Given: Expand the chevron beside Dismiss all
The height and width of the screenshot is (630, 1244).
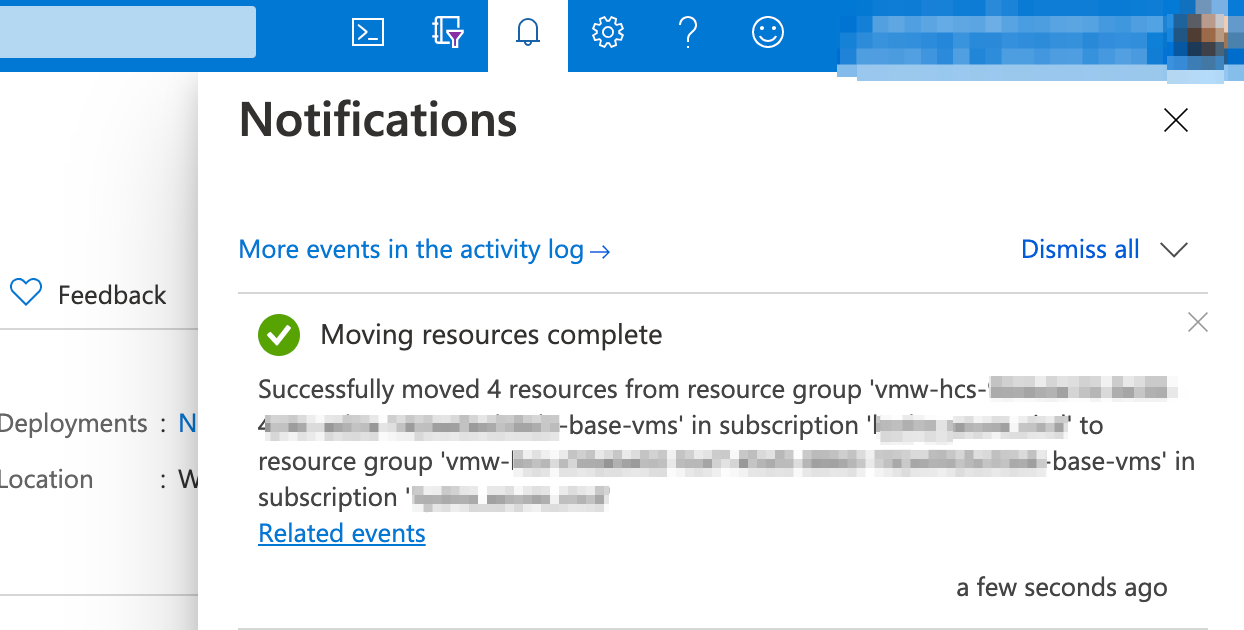Looking at the screenshot, I should (1174, 250).
